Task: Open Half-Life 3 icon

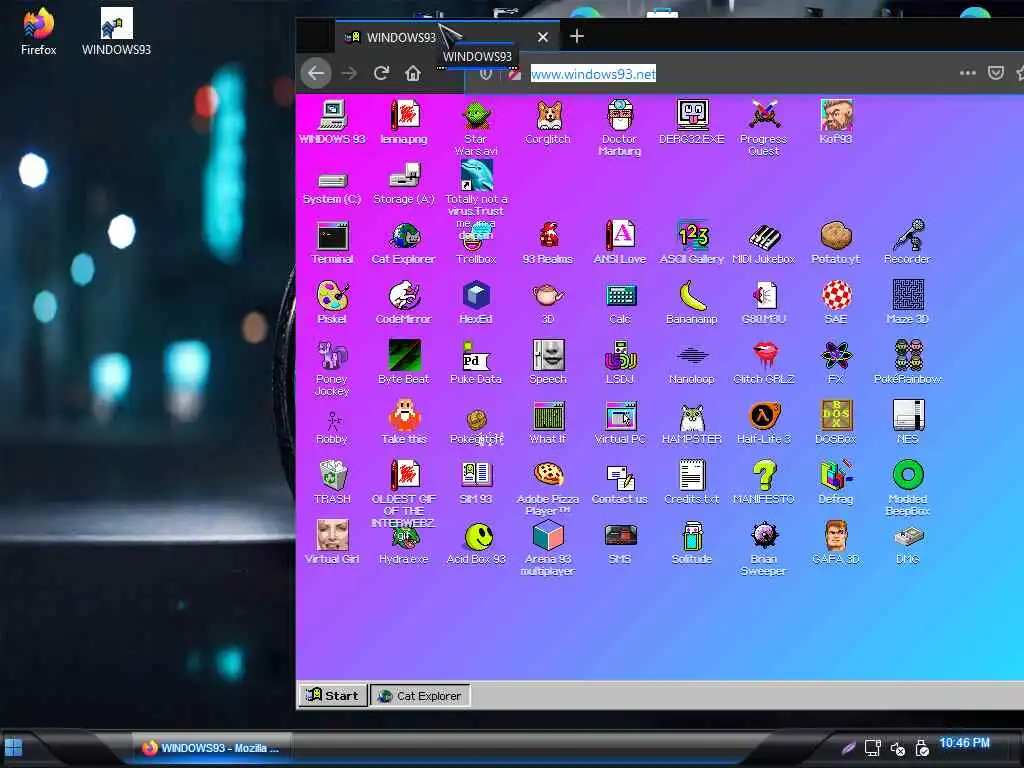Action: tap(764, 415)
